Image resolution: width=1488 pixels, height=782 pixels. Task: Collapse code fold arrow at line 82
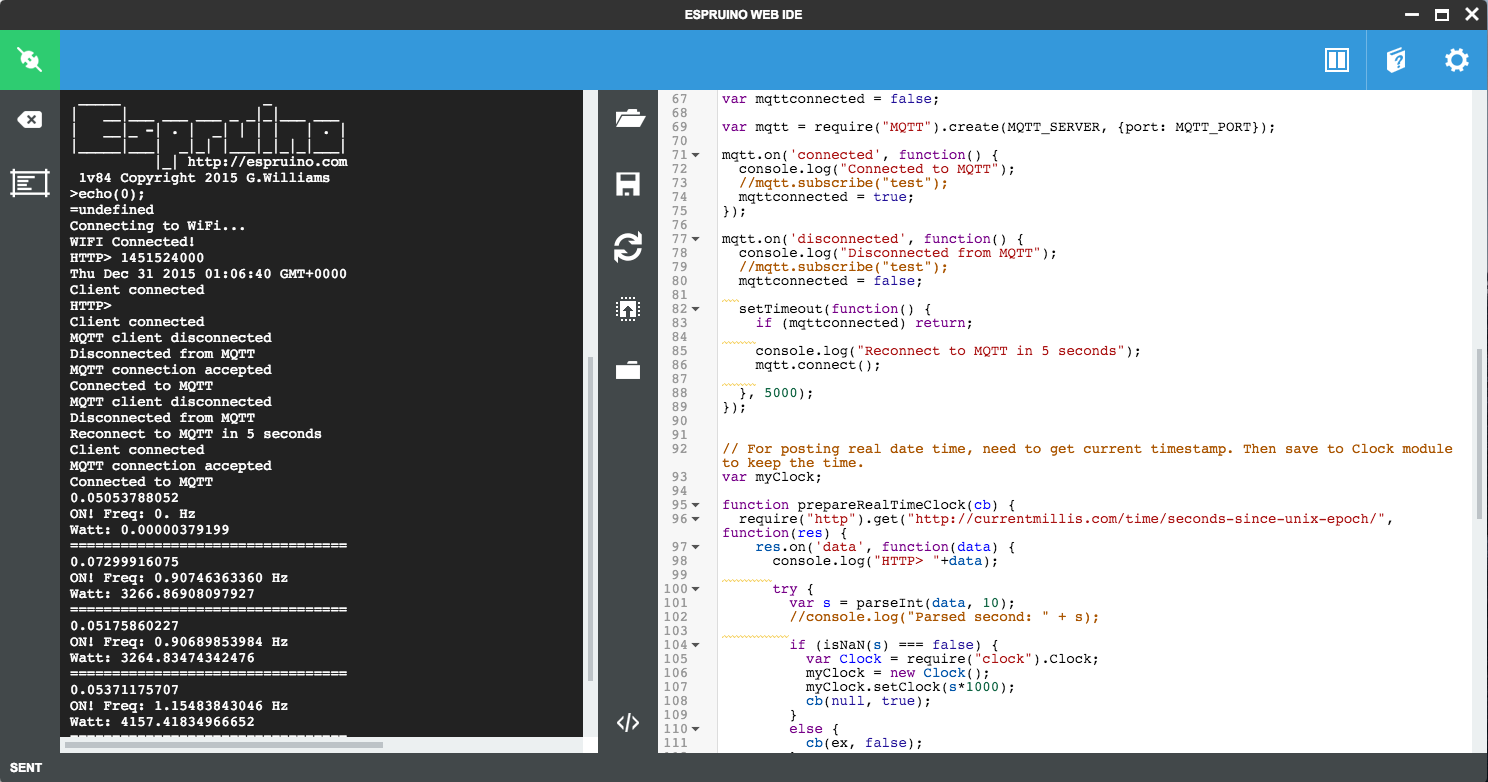click(x=697, y=309)
